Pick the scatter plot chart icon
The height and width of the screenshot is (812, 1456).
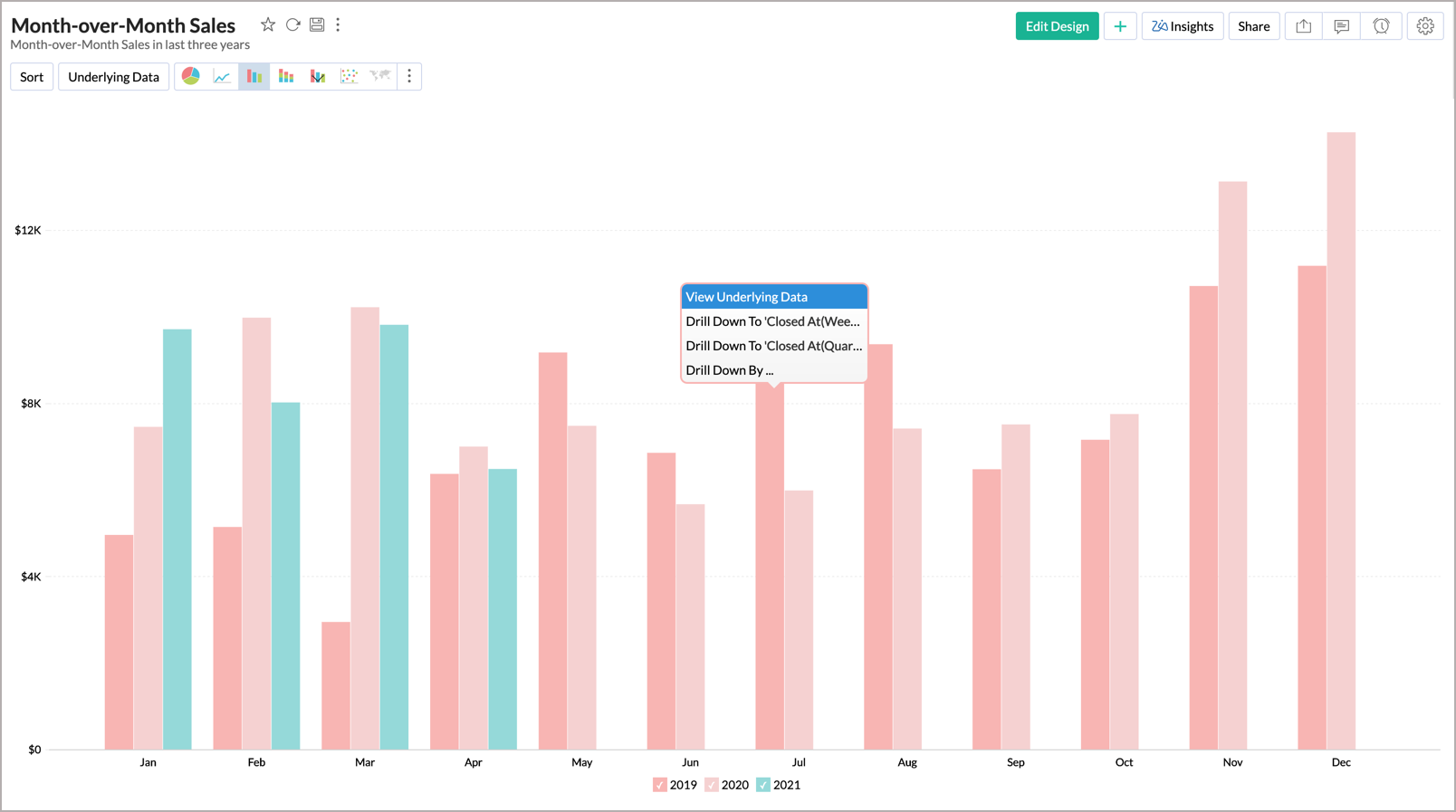(x=349, y=77)
